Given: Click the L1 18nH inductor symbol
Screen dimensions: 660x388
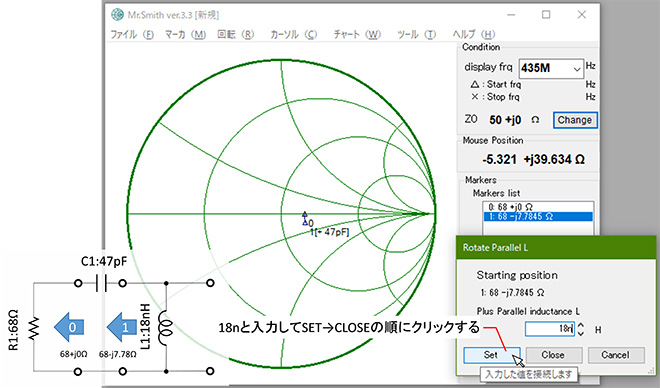Looking at the screenshot, I should click(167, 327).
